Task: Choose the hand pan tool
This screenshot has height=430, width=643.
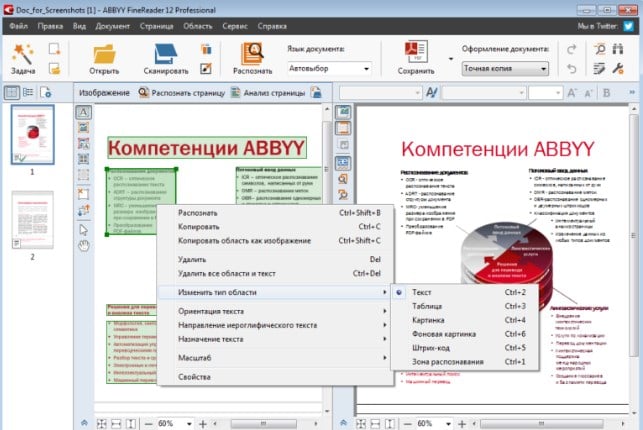Action: (x=84, y=246)
